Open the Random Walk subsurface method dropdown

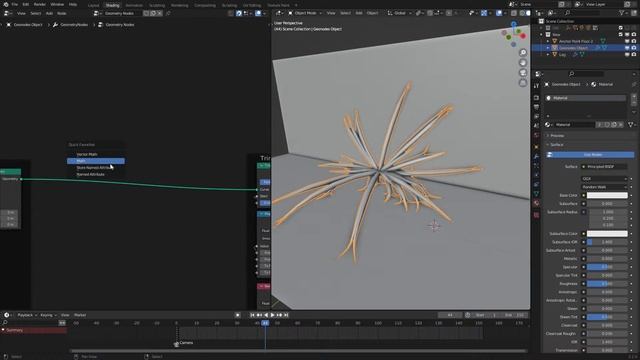604,187
